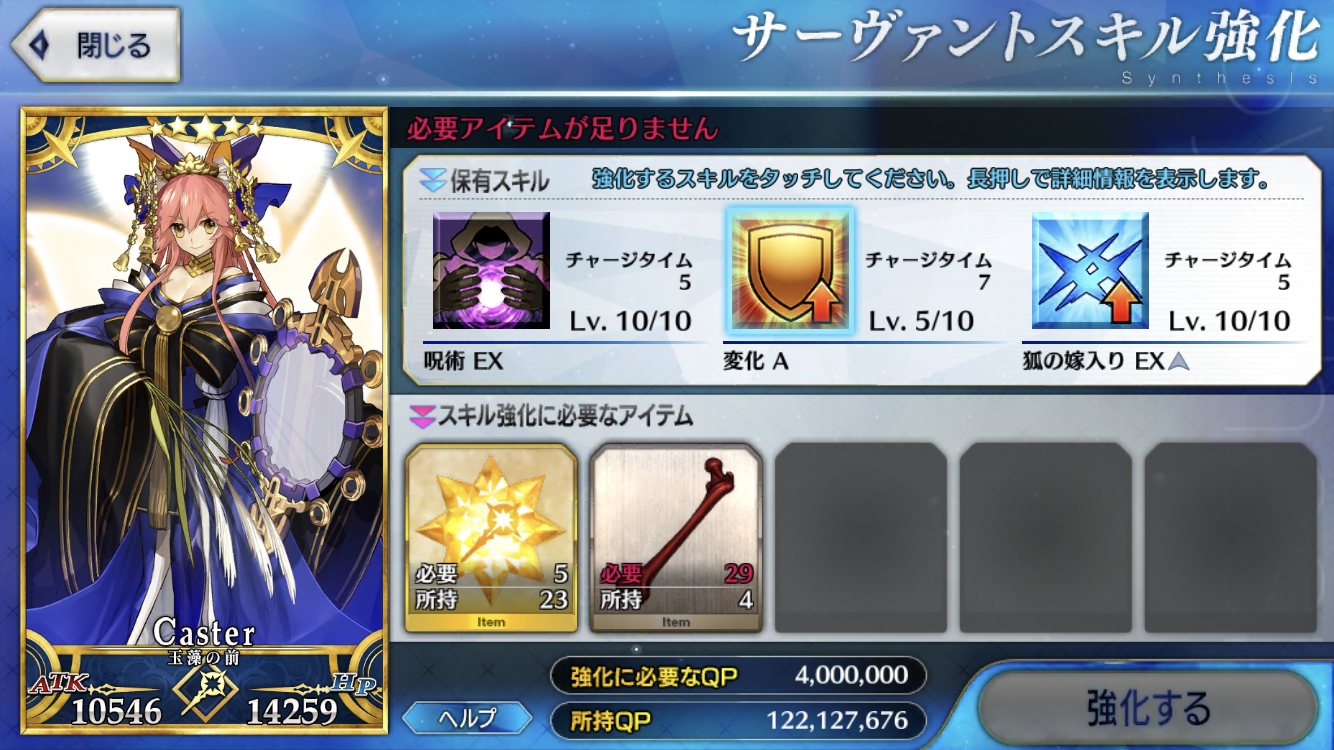The width and height of the screenshot is (1334, 750).
Task: Tap the upgrade arrow beside 狐の嫁入り EX
Action: pyautogui.click(x=1181, y=362)
